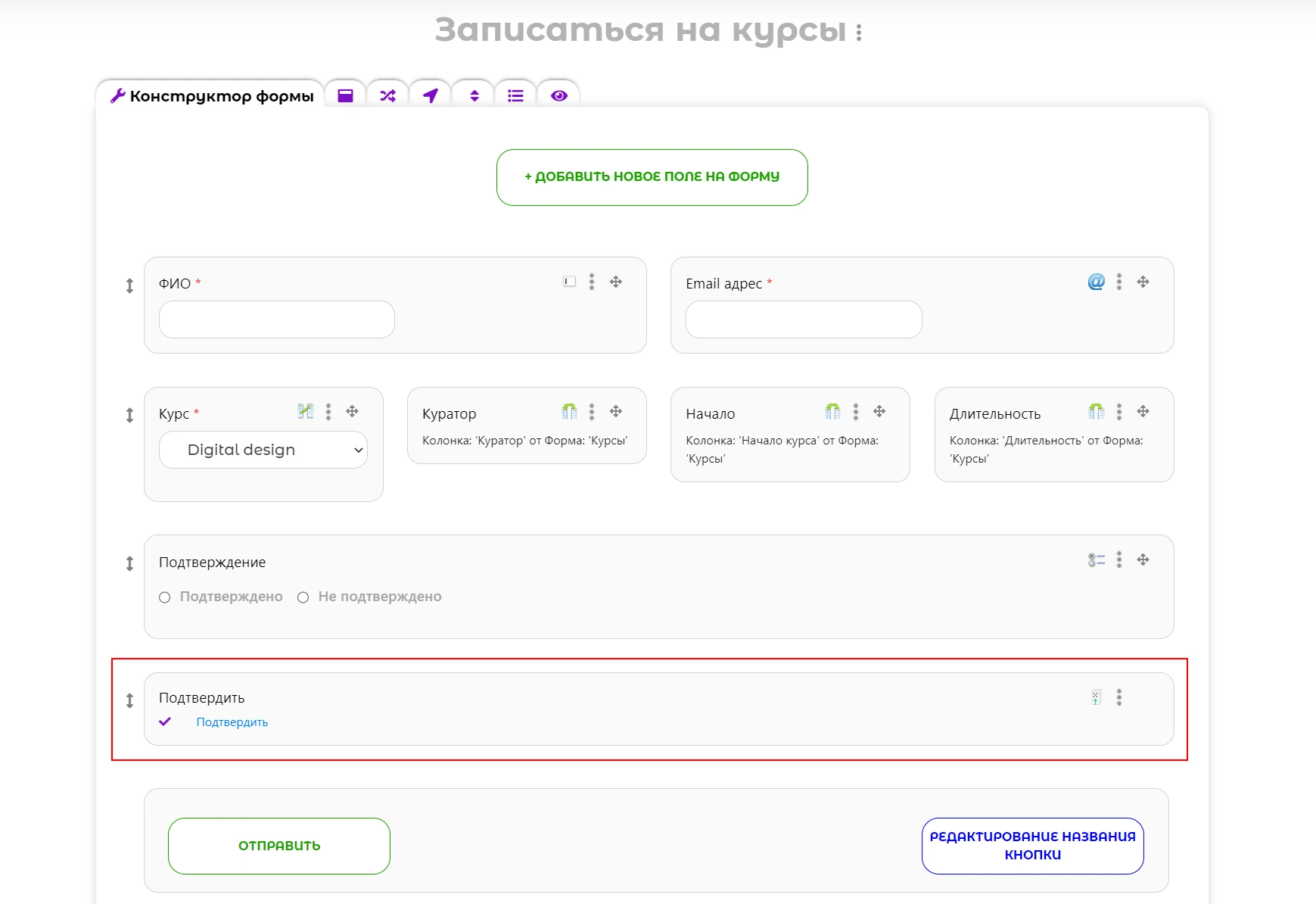
Task: Open the list icon tab
Action: [515, 95]
